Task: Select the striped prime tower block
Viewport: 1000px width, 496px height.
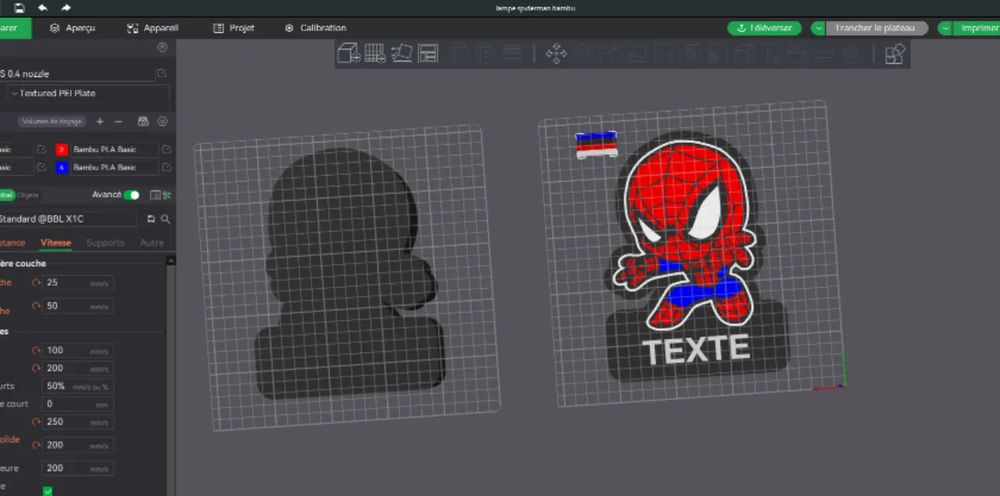Action: [596, 145]
